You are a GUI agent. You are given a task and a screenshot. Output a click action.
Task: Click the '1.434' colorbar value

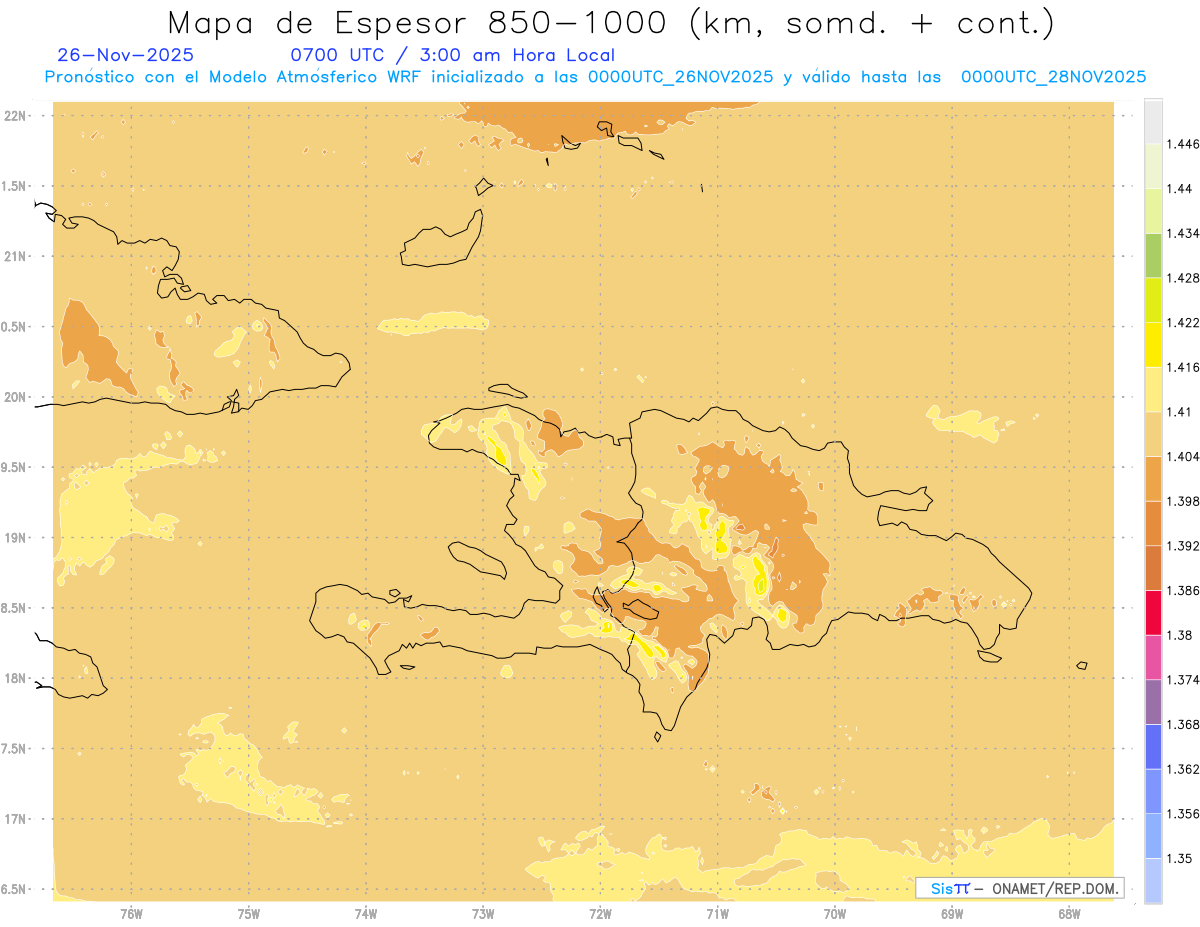pyautogui.click(x=1182, y=233)
